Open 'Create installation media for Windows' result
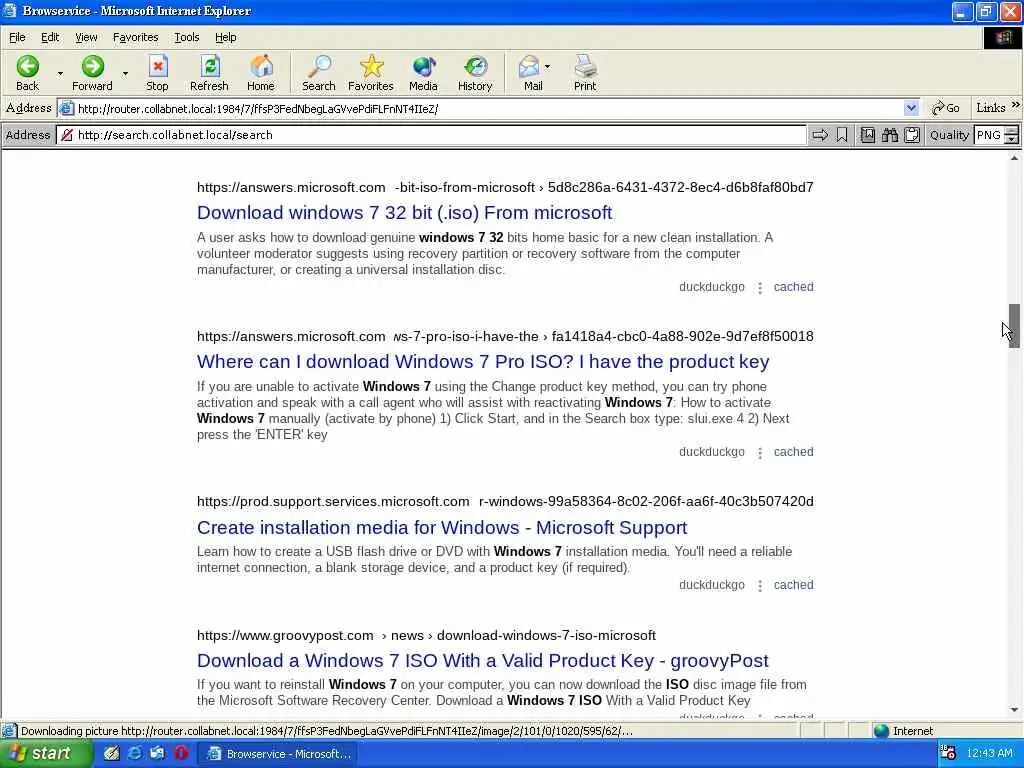1024x768 pixels. click(x=442, y=528)
